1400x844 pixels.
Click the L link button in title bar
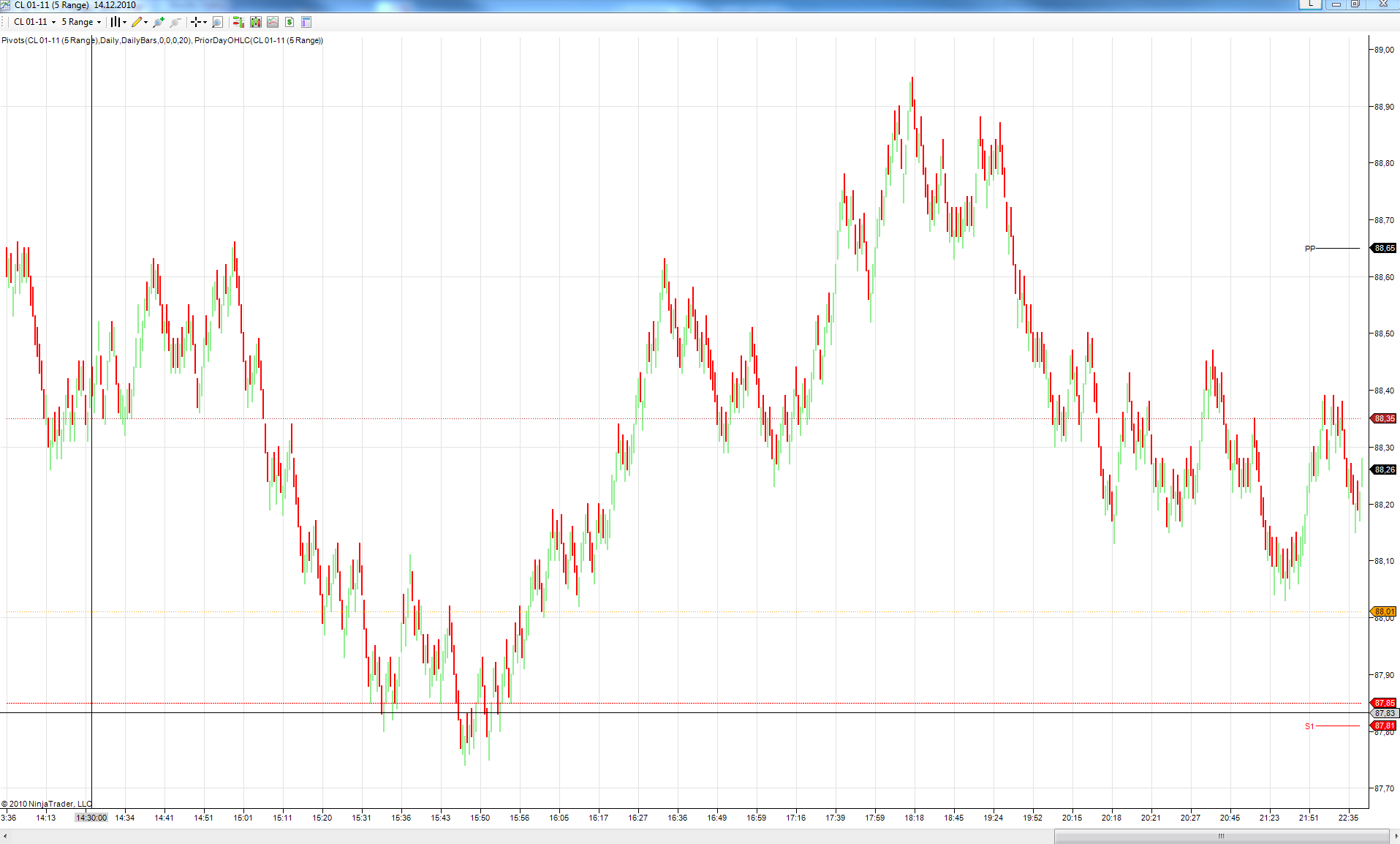1311,4
